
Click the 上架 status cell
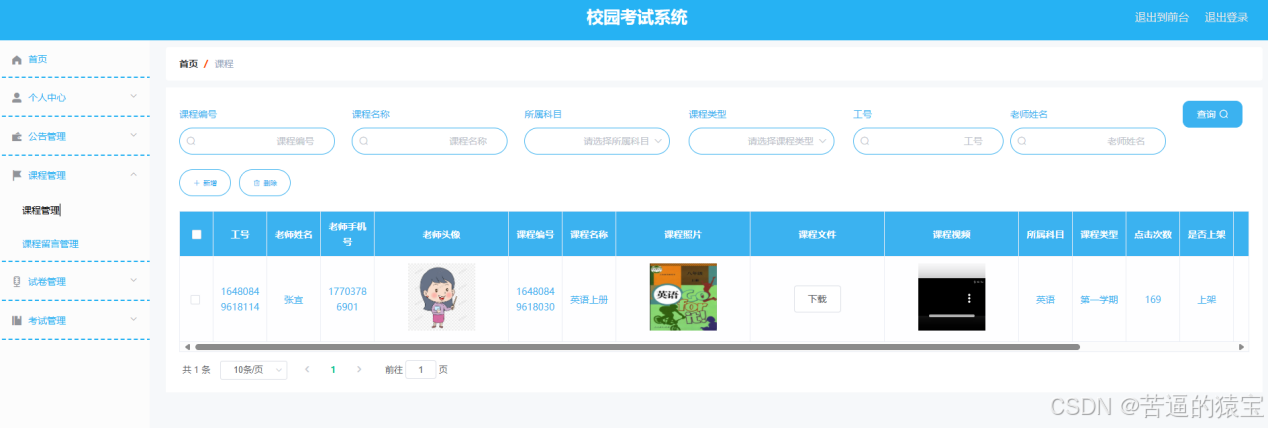(1206, 299)
